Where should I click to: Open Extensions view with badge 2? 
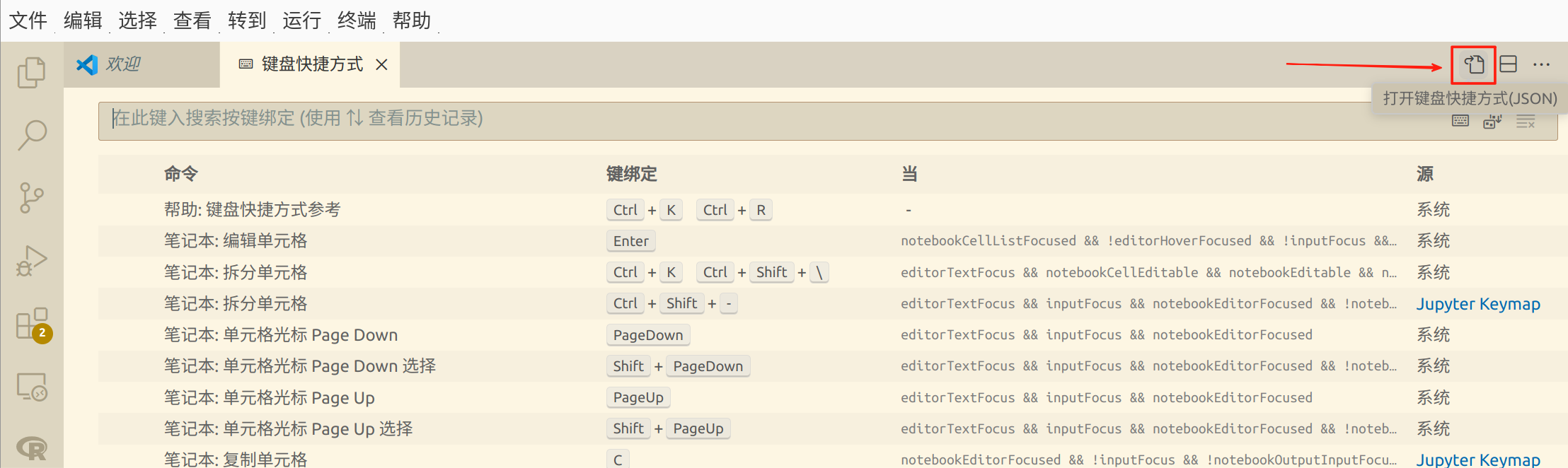[32, 324]
